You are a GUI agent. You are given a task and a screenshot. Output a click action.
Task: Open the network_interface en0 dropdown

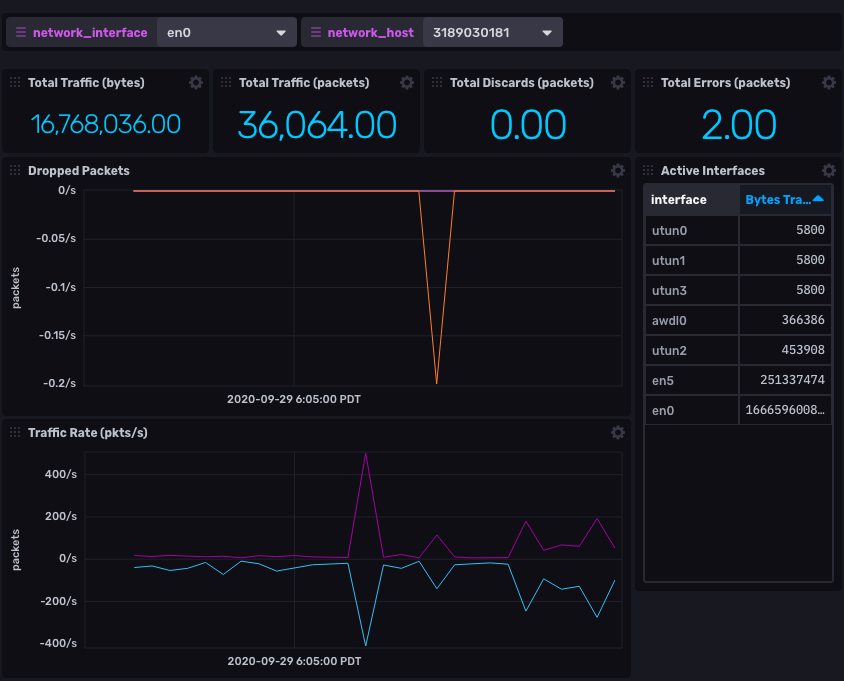coord(225,31)
